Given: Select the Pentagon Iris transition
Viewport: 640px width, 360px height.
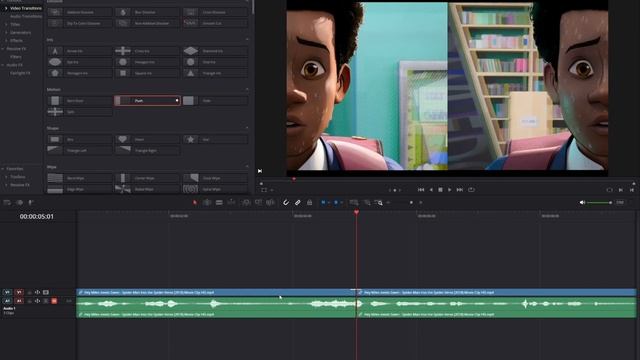Looking at the screenshot, I should (80, 73).
